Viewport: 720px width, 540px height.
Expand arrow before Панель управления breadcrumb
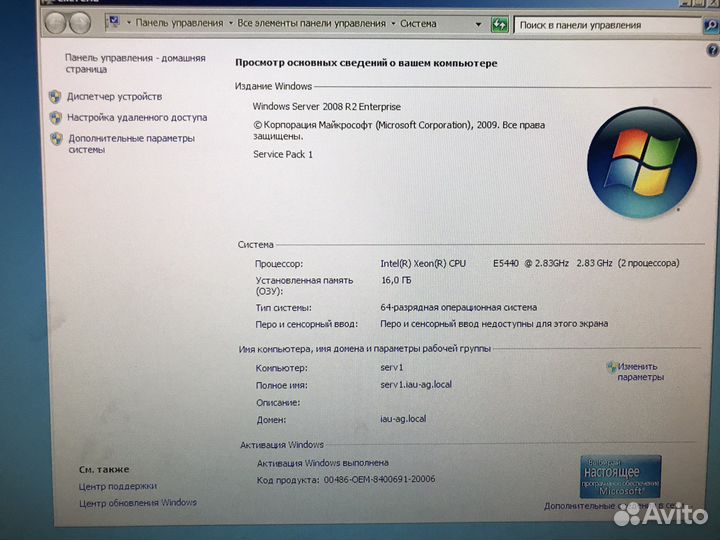(x=129, y=23)
